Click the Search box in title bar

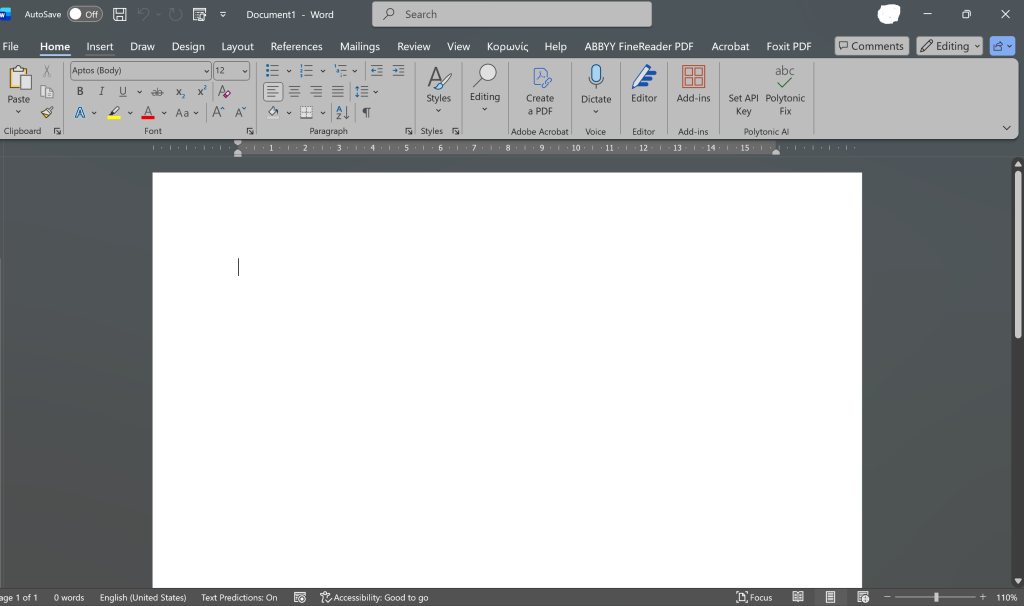512,14
